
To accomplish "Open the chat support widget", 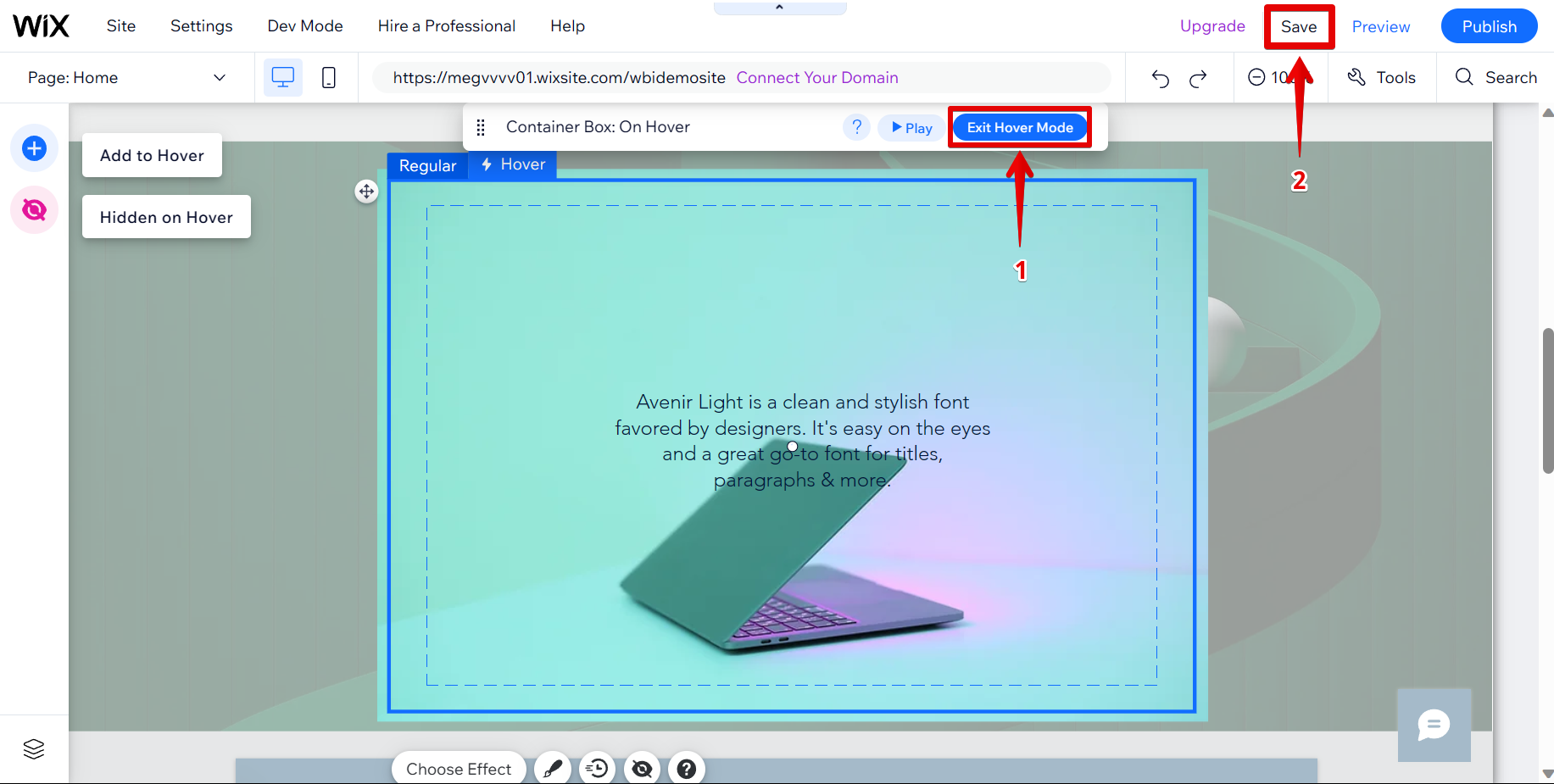I will pos(1434,725).
